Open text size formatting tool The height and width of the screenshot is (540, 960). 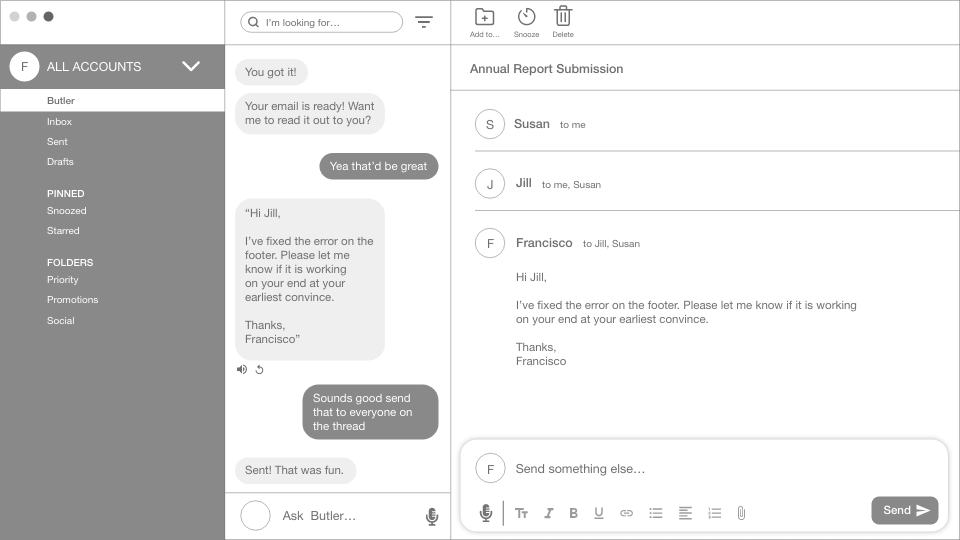(522, 513)
